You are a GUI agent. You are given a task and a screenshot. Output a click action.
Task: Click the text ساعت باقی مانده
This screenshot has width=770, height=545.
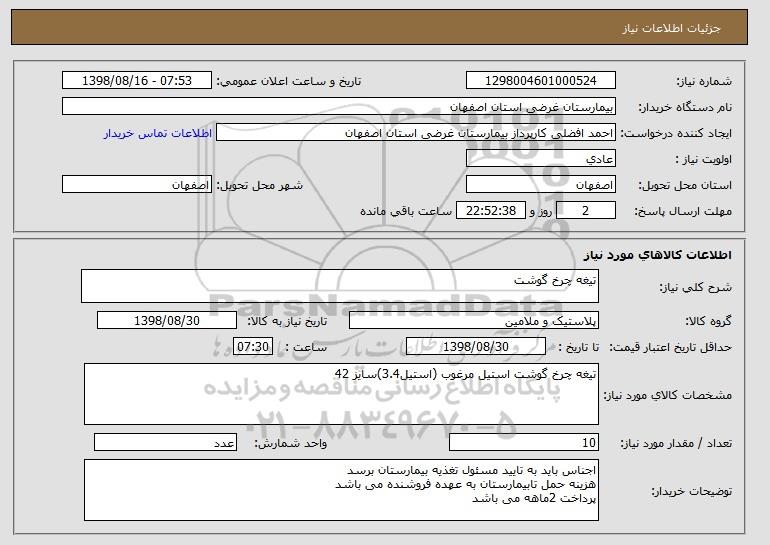pos(406,211)
